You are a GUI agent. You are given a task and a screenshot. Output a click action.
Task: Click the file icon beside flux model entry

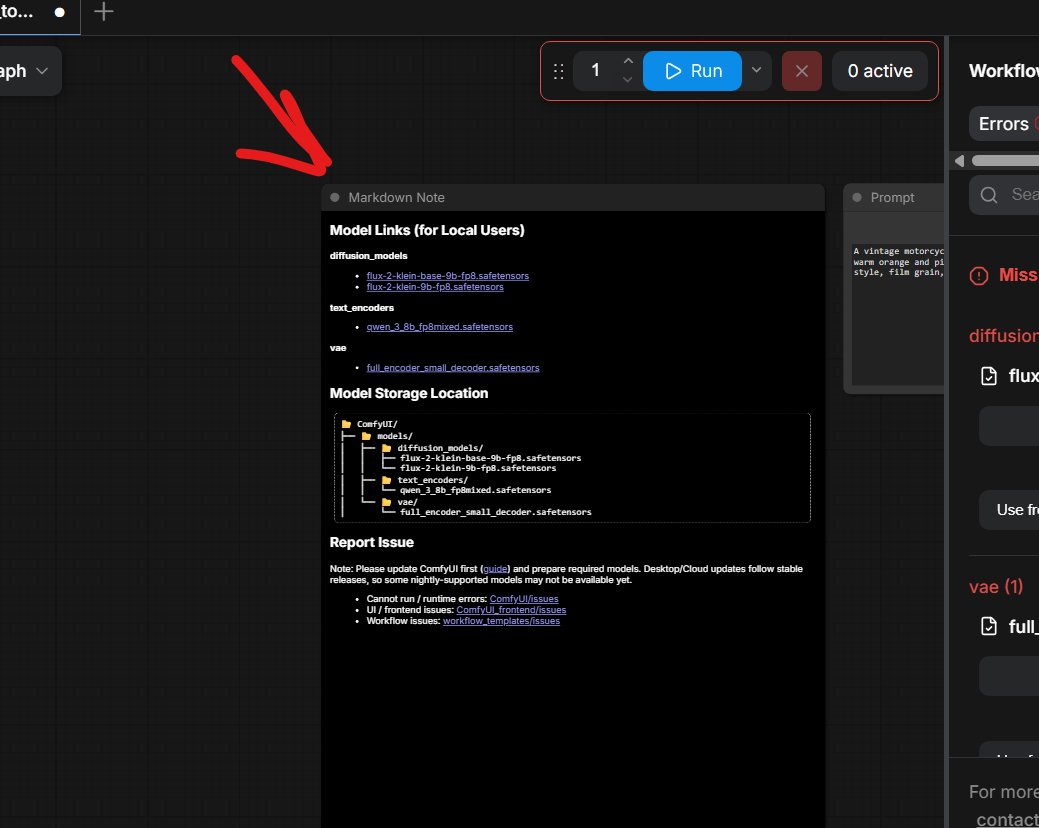989,376
